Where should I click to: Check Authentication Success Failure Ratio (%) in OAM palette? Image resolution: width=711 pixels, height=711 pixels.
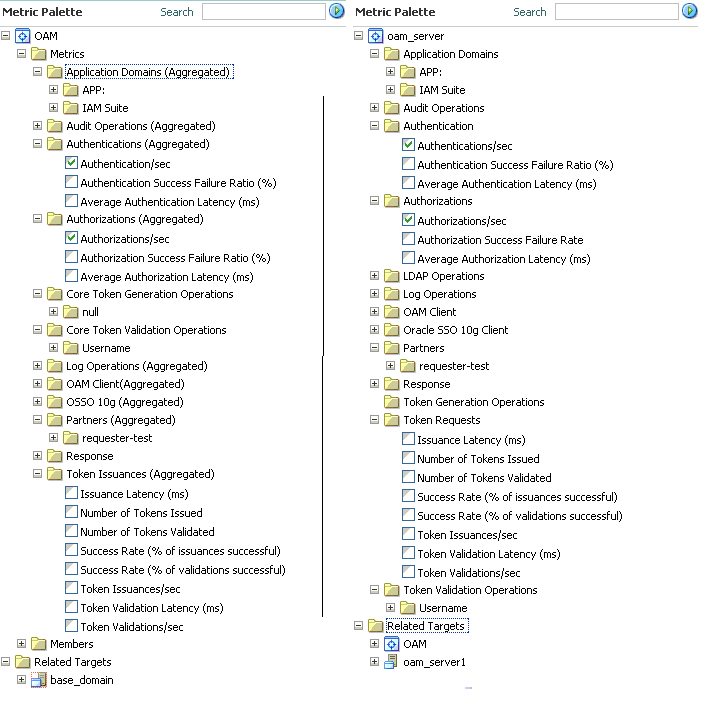tap(71, 182)
